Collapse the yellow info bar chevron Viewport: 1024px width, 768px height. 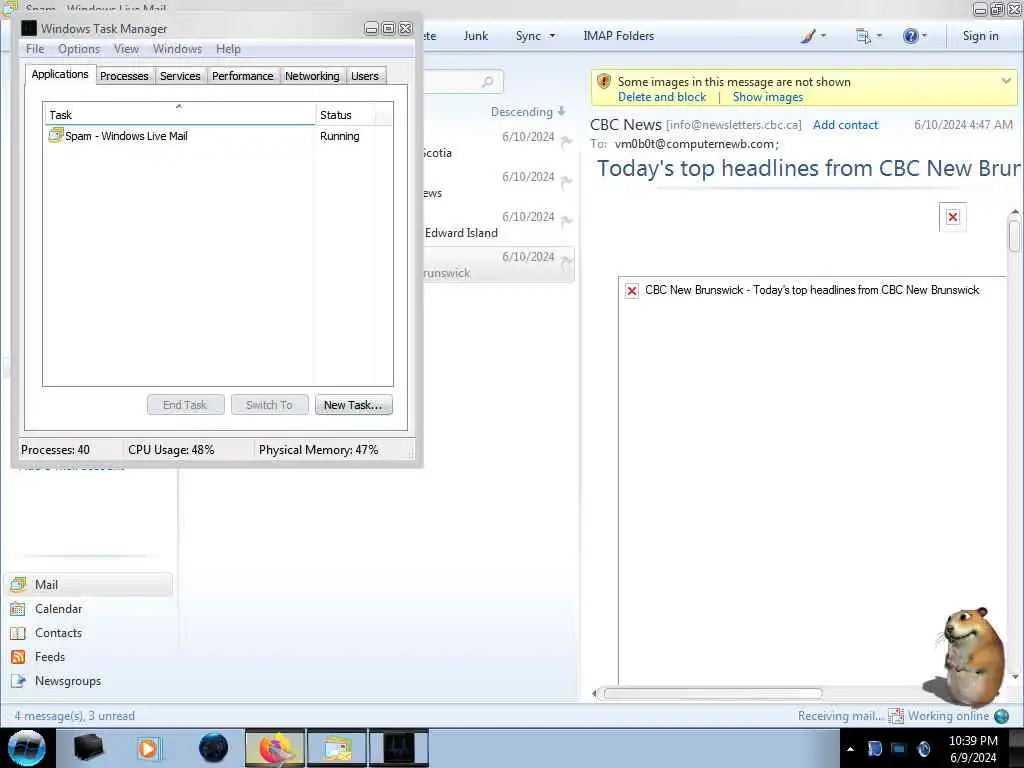tap(1006, 81)
